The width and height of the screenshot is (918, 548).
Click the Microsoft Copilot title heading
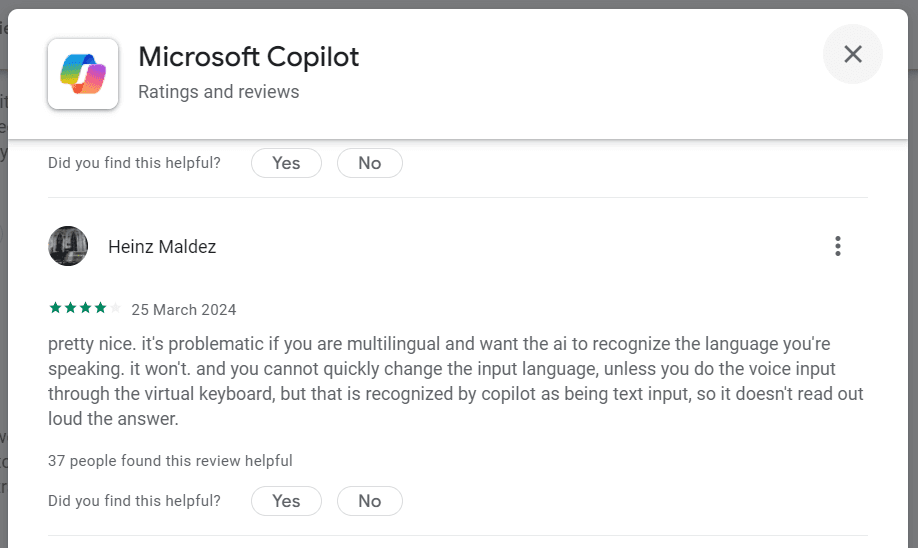coord(248,57)
